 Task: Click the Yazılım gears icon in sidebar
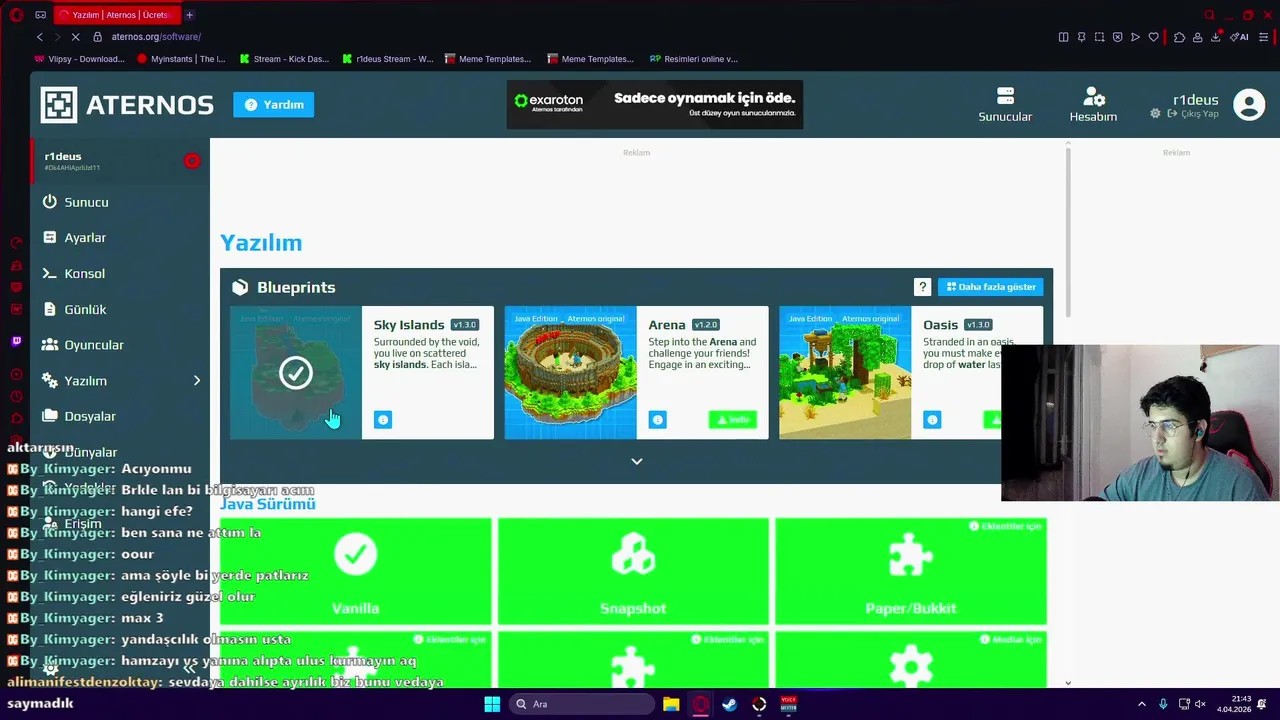pyautogui.click(x=49, y=380)
